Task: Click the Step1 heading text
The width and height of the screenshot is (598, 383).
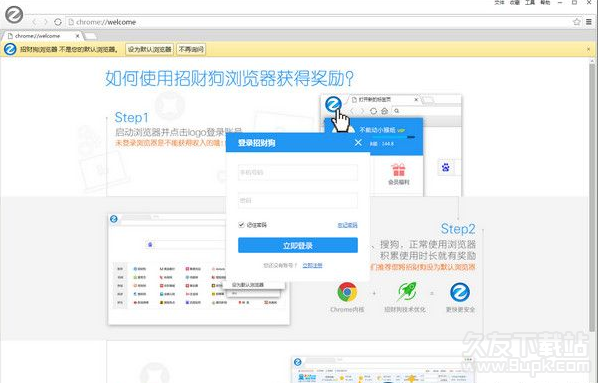Action: [x=131, y=117]
